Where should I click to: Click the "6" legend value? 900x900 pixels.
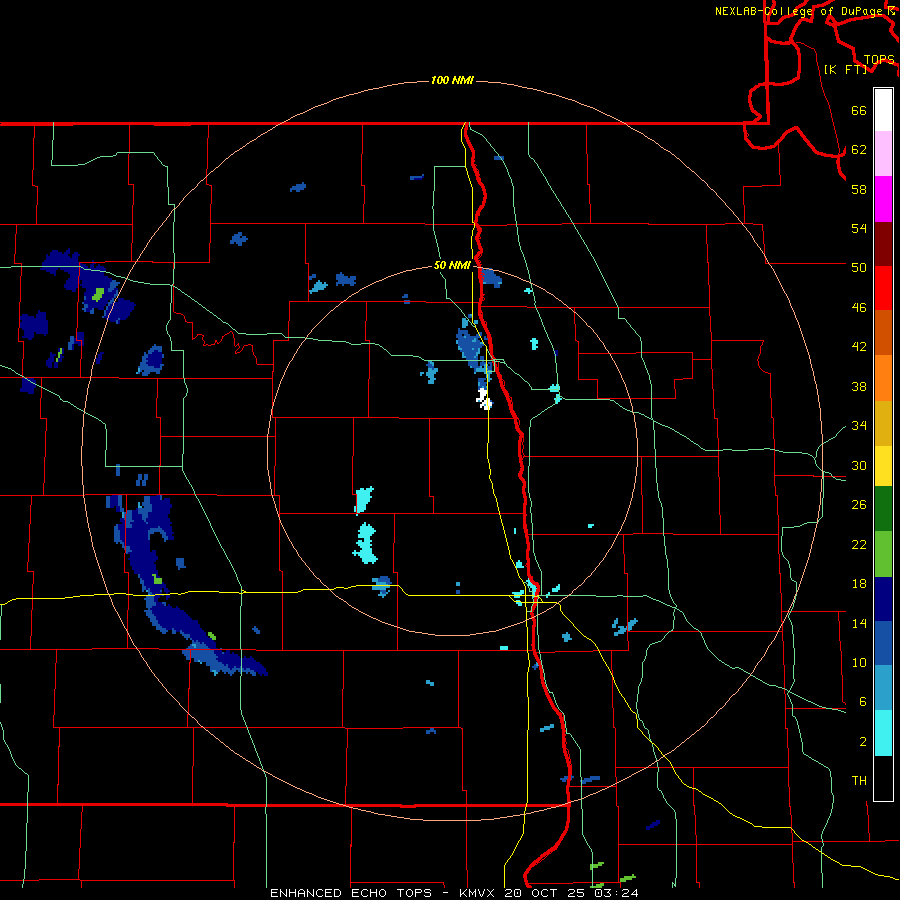point(863,702)
